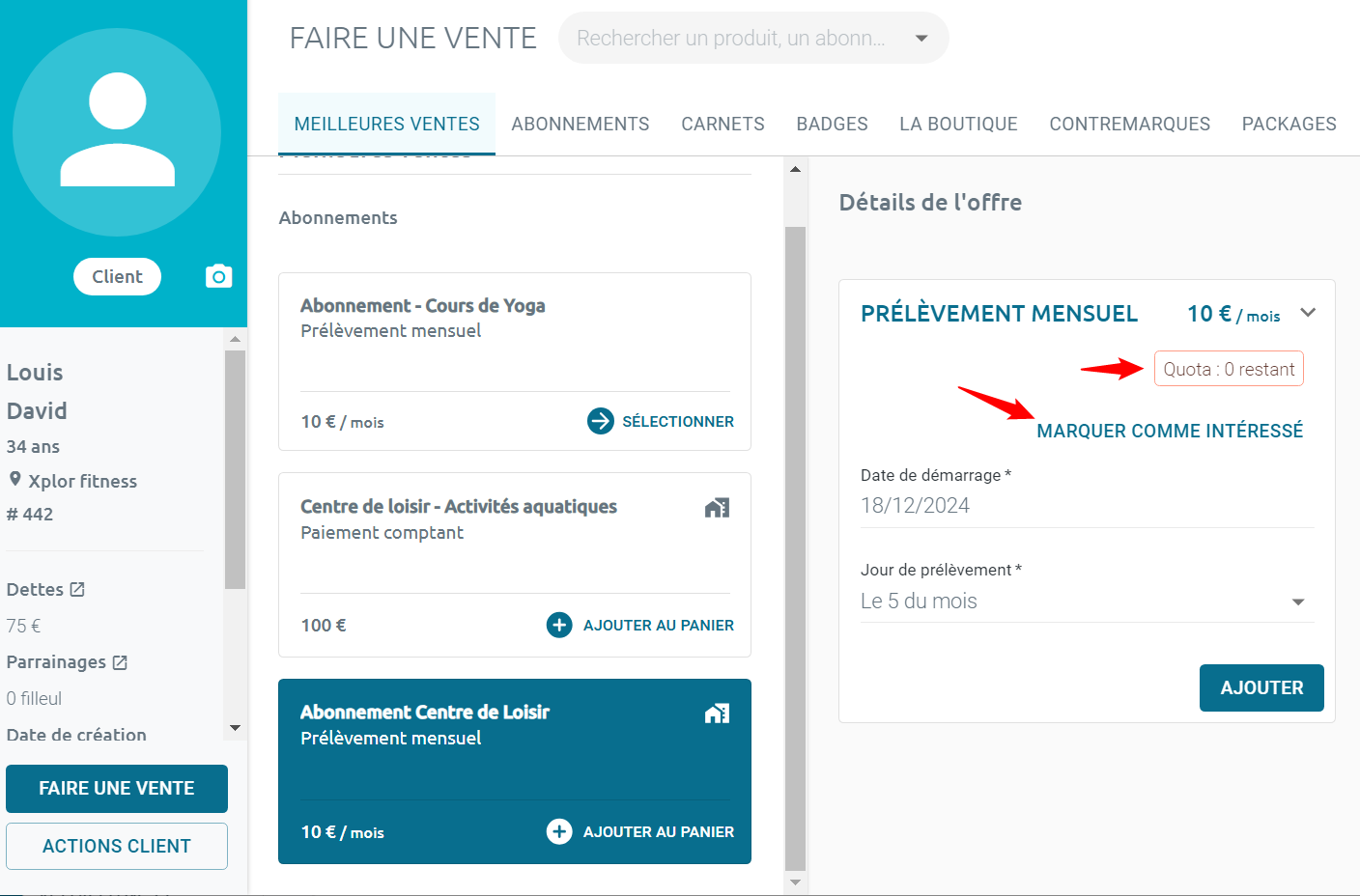Click plus icon on Abonnement Centre de Loisir
This screenshot has height=896, width=1360.
tap(559, 831)
